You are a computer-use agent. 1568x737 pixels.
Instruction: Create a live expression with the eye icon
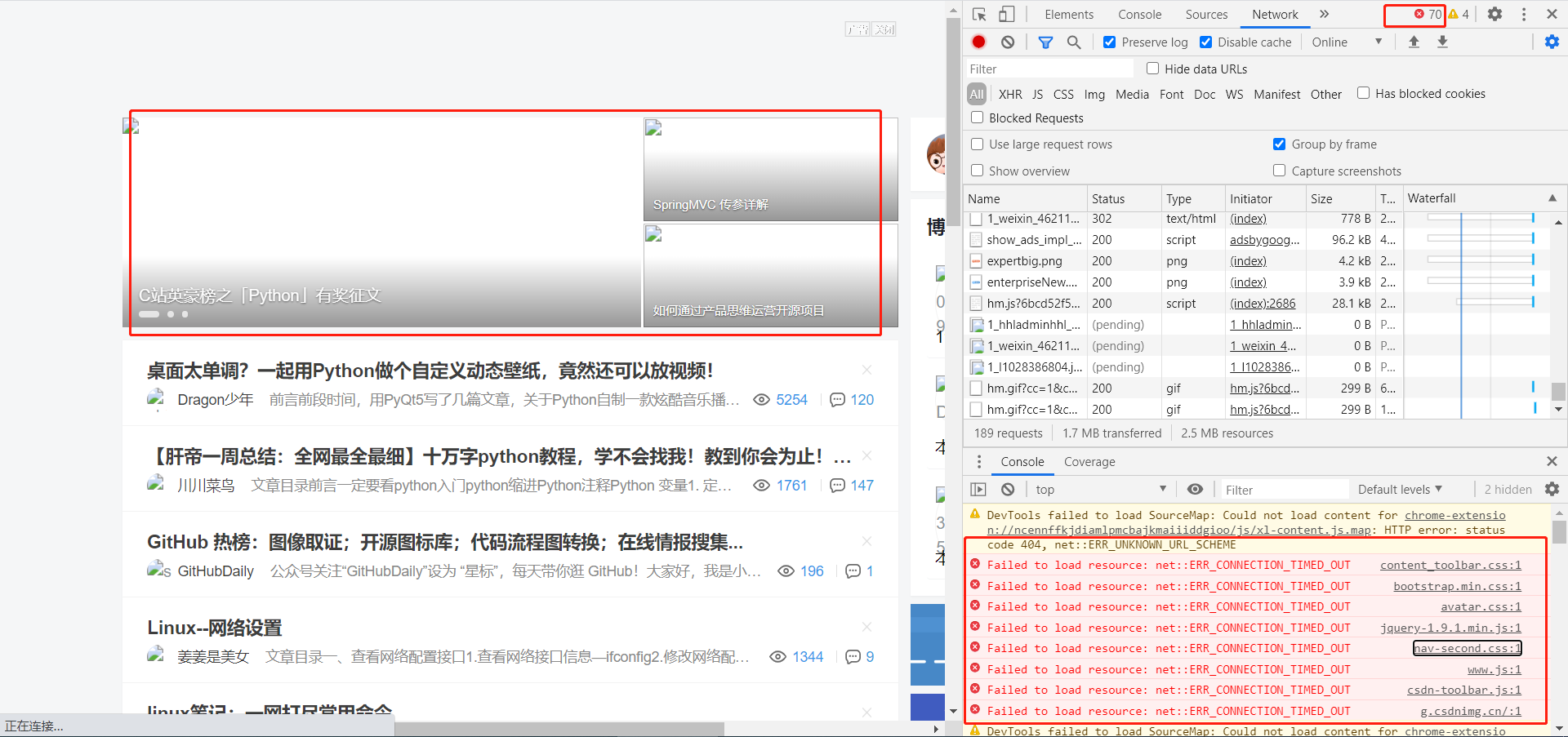click(x=1195, y=489)
